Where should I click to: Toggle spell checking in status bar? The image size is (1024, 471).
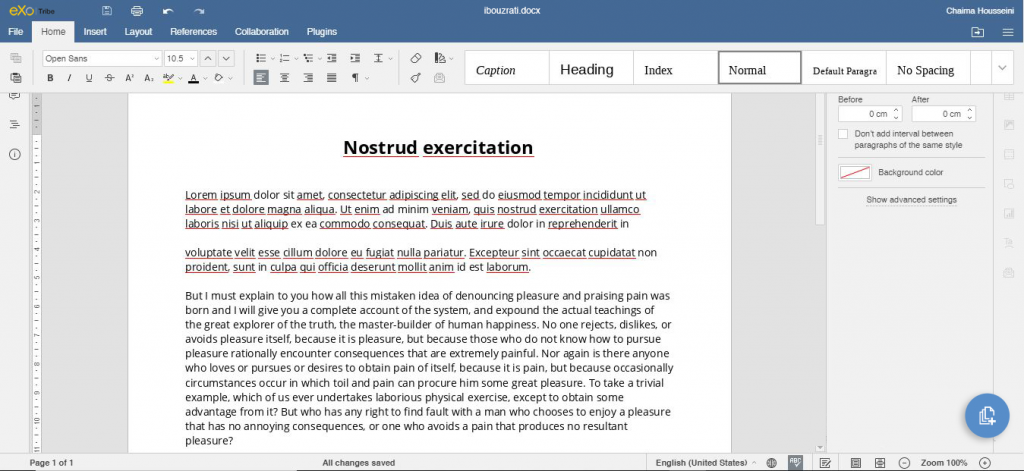[x=795, y=463]
